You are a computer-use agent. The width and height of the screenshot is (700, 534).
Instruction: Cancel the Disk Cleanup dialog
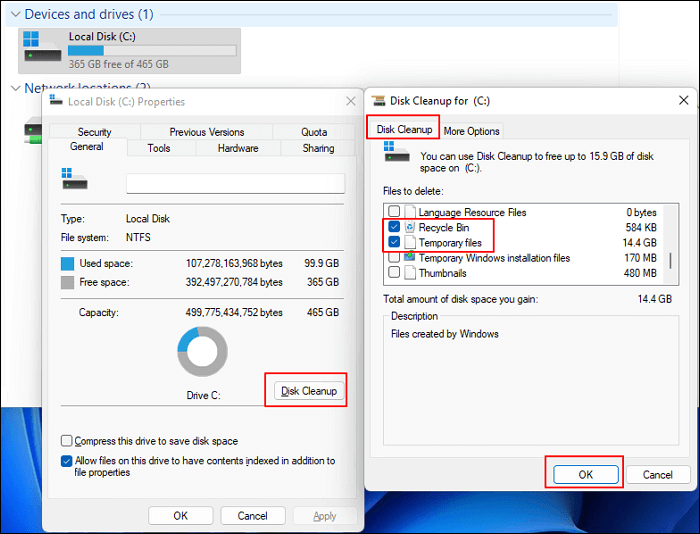pyautogui.click(x=658, y=475)
